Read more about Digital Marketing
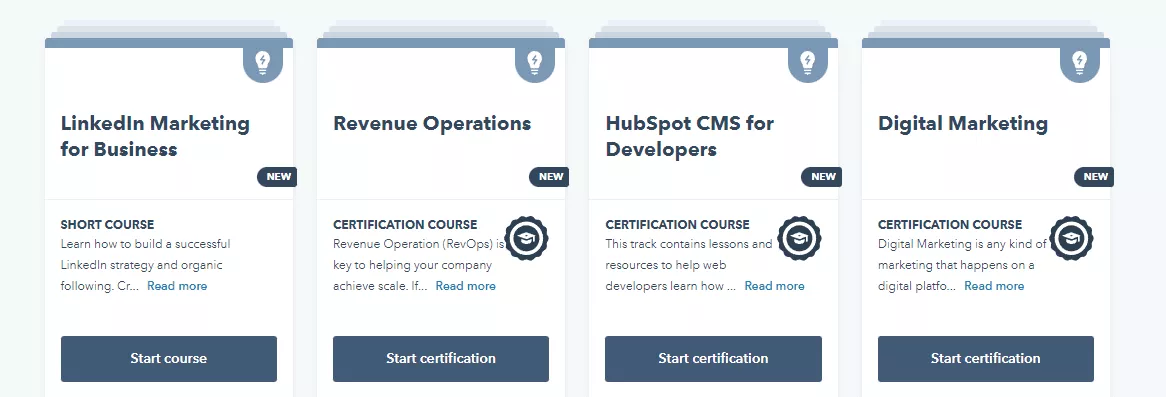The height and width of the screenshot is (397, 1166). click(x=994, y=286)
